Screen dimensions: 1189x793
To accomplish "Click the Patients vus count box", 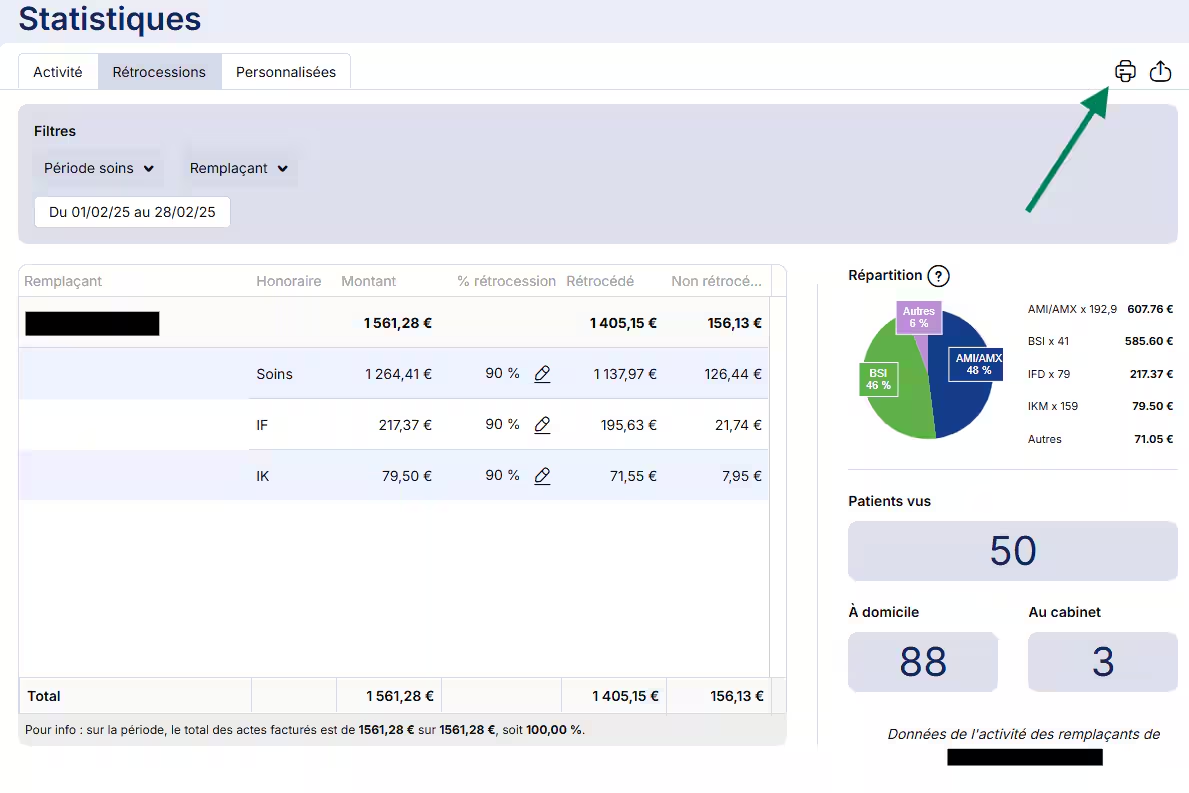I will point(1012,551).
